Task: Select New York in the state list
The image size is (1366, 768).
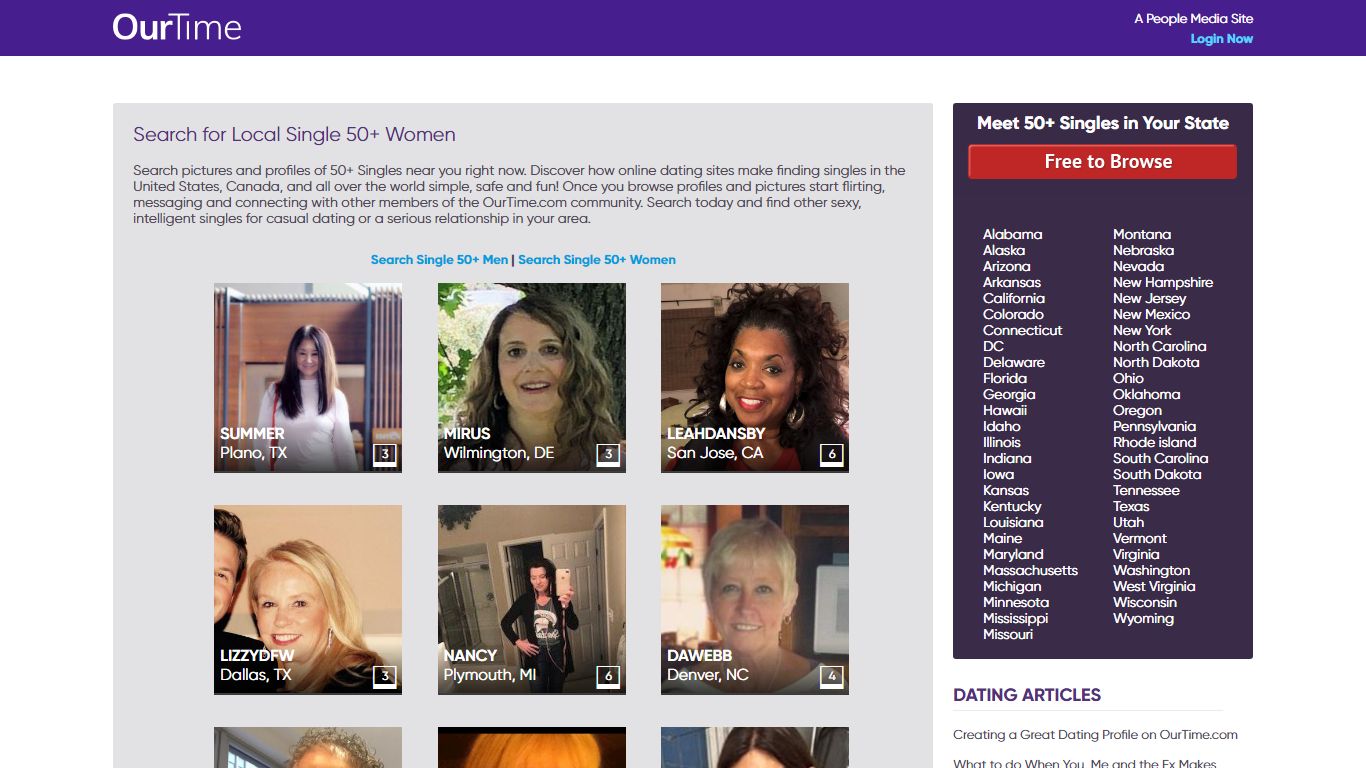Action: (1142, 330)
